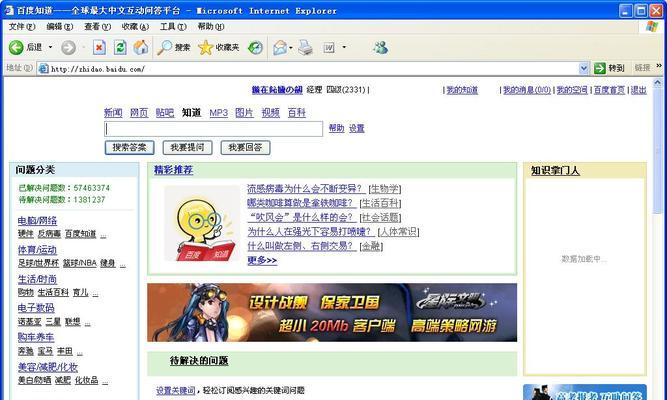Open the 美容/减肥/化妆 category
Image resolution: width=667 pixels, height=400 pixels.
tap(48, 366)
